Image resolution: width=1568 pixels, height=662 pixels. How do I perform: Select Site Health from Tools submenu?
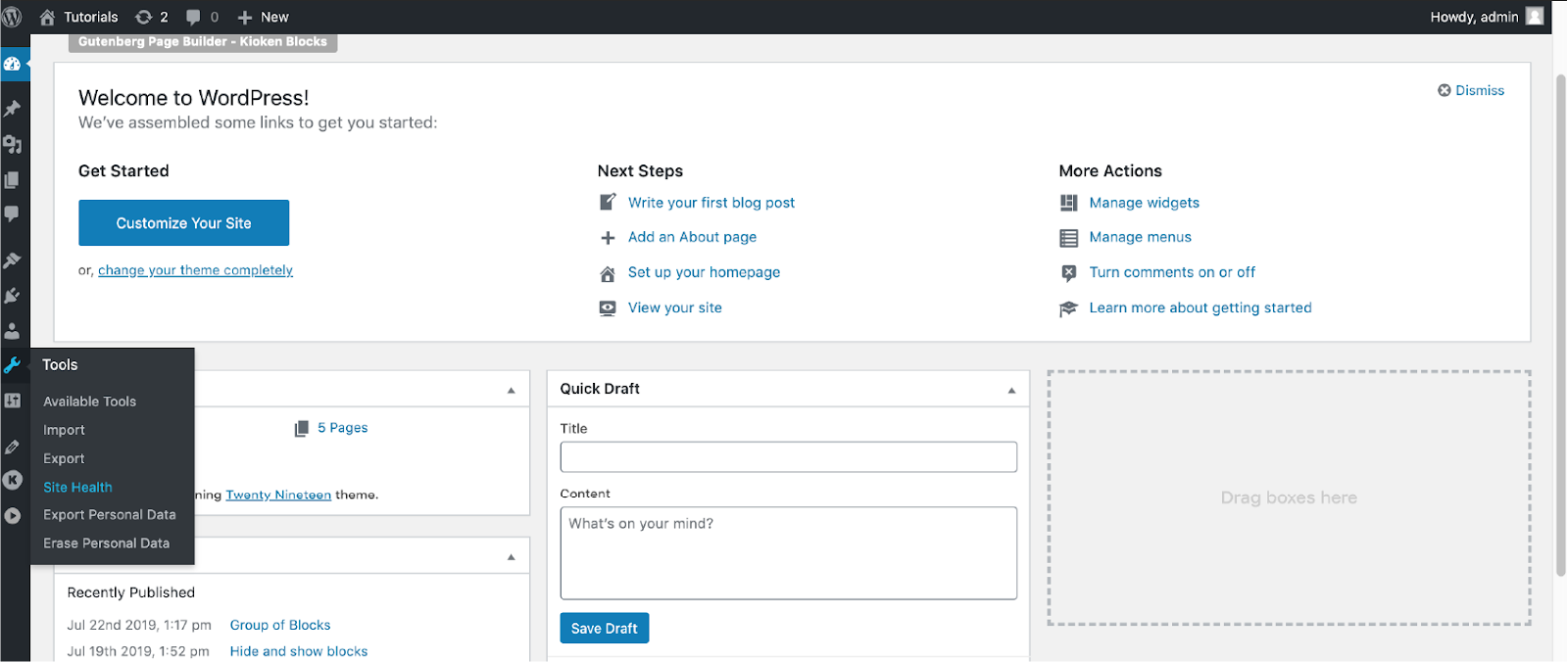77,487
